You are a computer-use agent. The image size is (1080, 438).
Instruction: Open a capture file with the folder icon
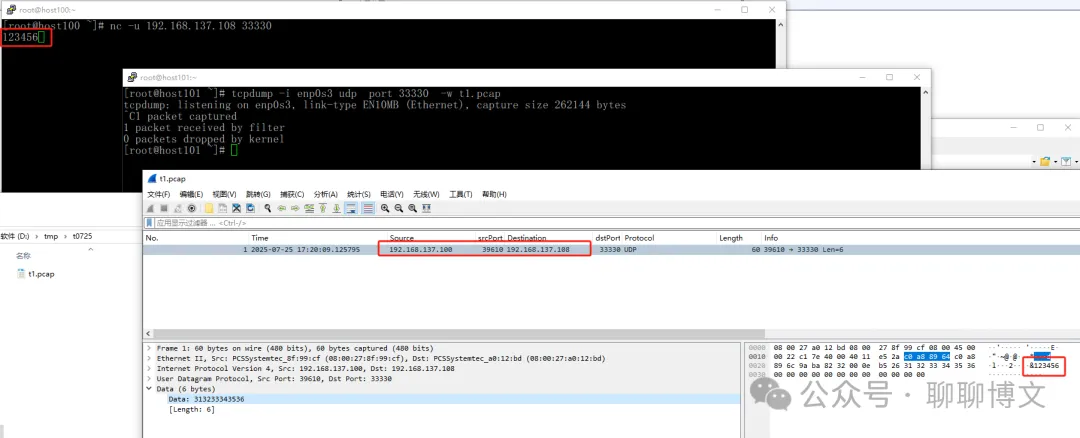(209, 208)
